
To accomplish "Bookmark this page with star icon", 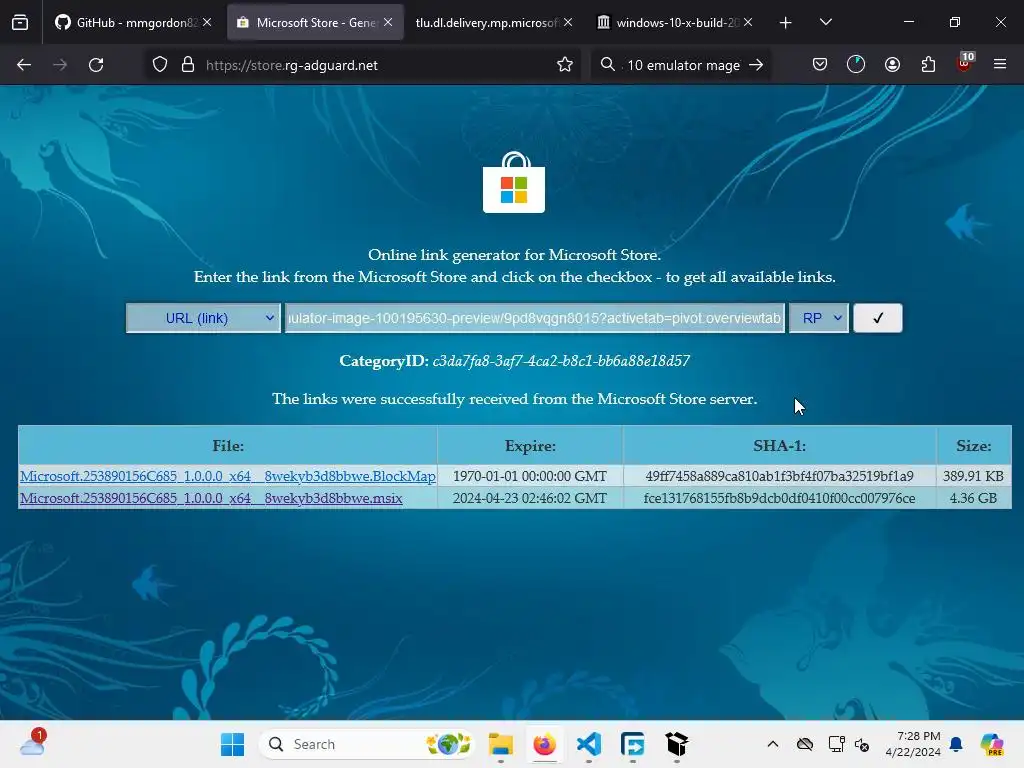I will pos(565,65).
